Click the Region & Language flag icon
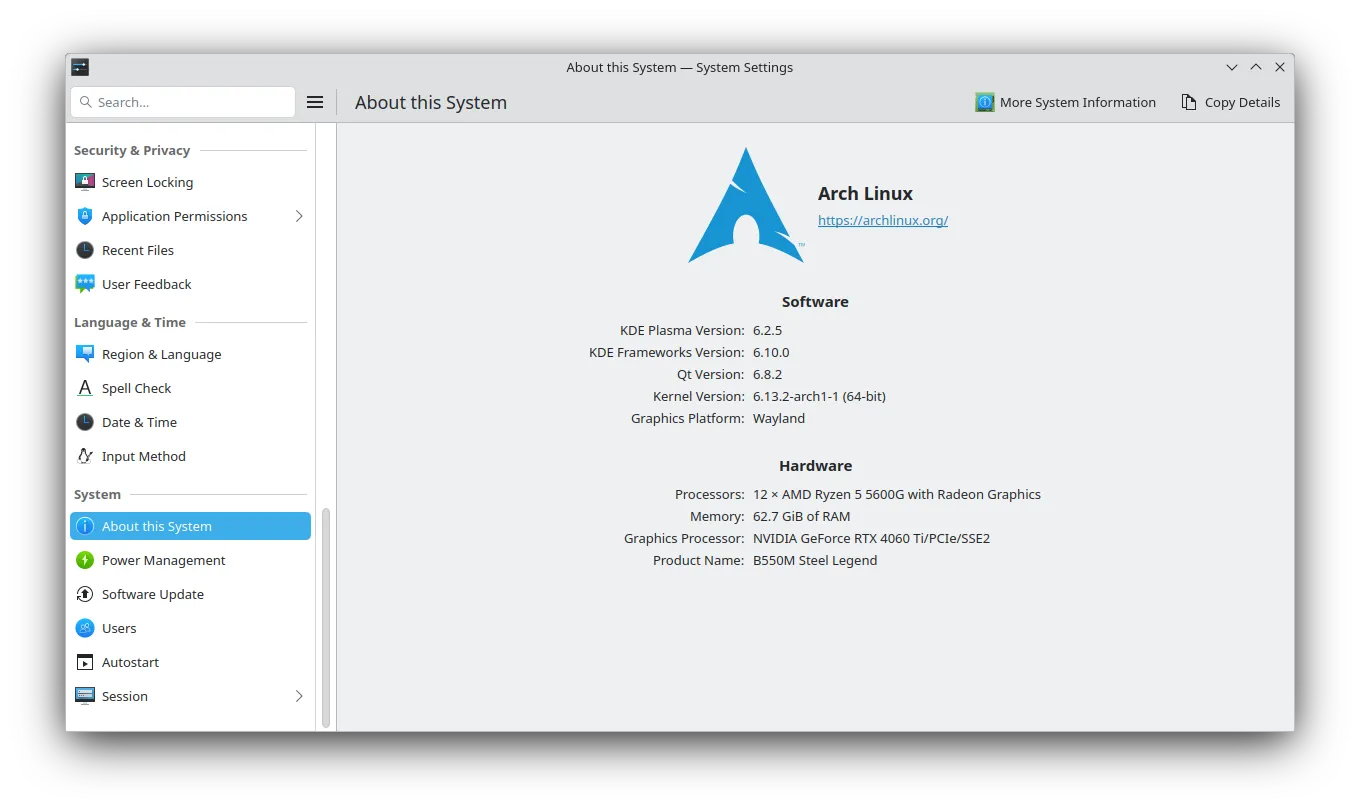 [85, 354]
